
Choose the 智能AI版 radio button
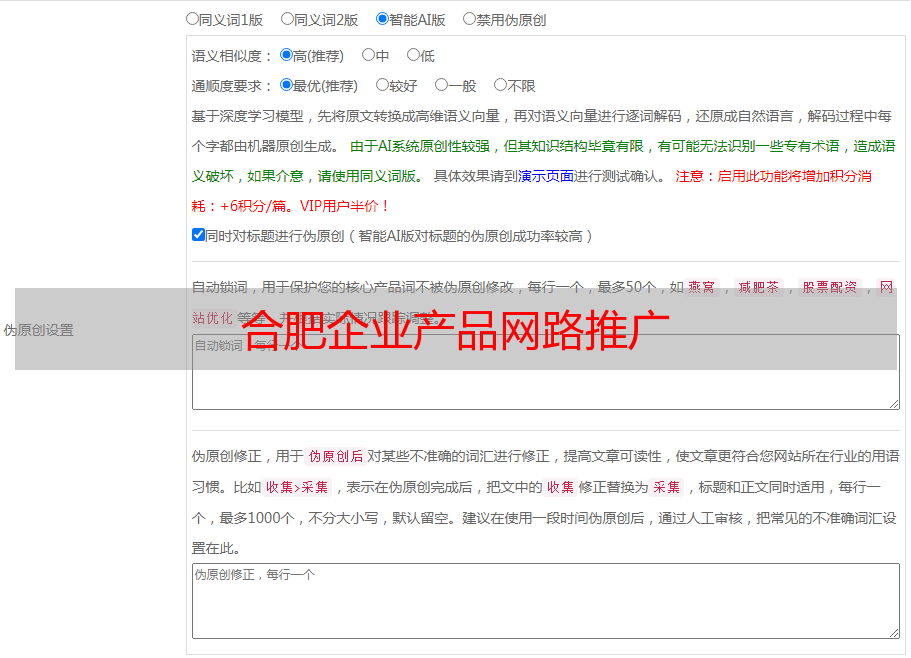click(x=382, y=19)
